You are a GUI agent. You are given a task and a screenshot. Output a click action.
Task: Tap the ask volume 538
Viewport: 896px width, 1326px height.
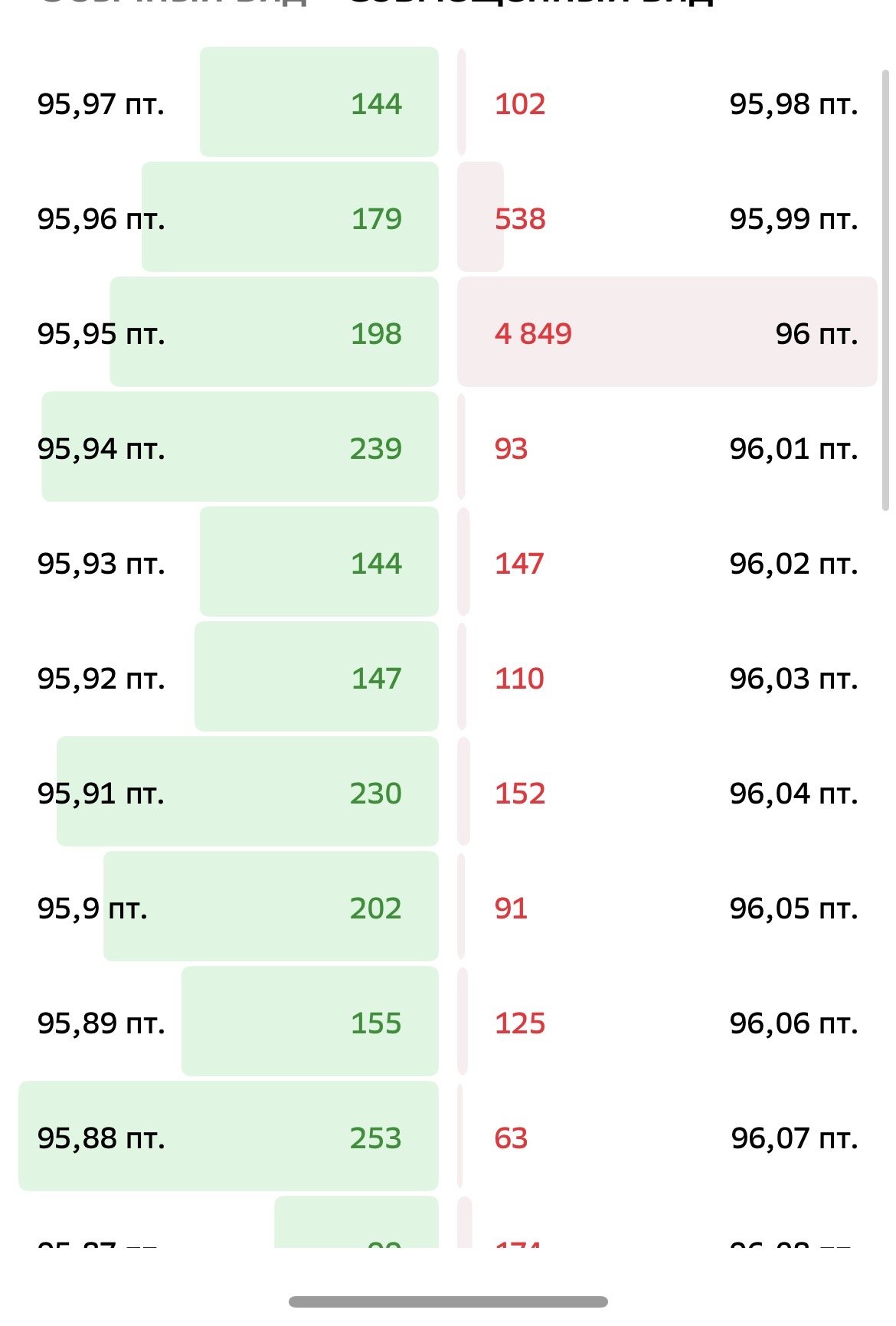click(520, 219)
